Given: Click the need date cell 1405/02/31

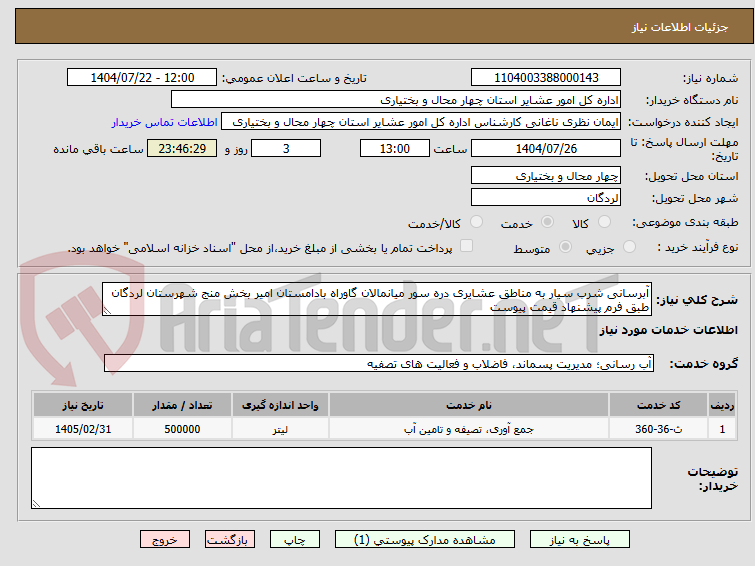Looking at the screenshot, I should click(x=83, y=429).
